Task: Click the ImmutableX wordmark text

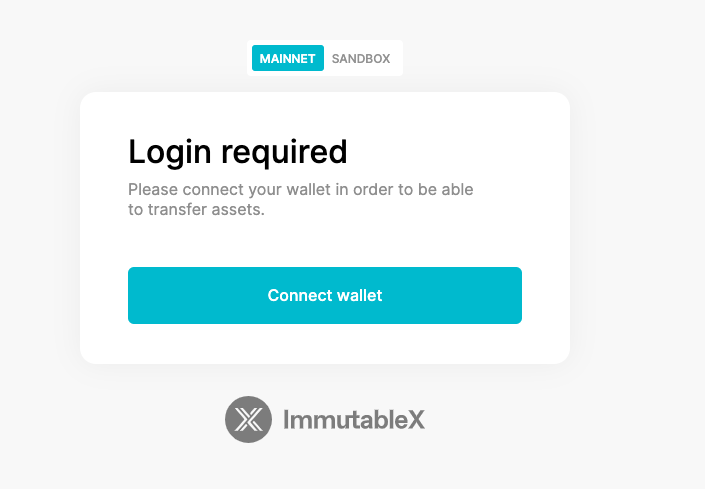Action: click(354, 420)
